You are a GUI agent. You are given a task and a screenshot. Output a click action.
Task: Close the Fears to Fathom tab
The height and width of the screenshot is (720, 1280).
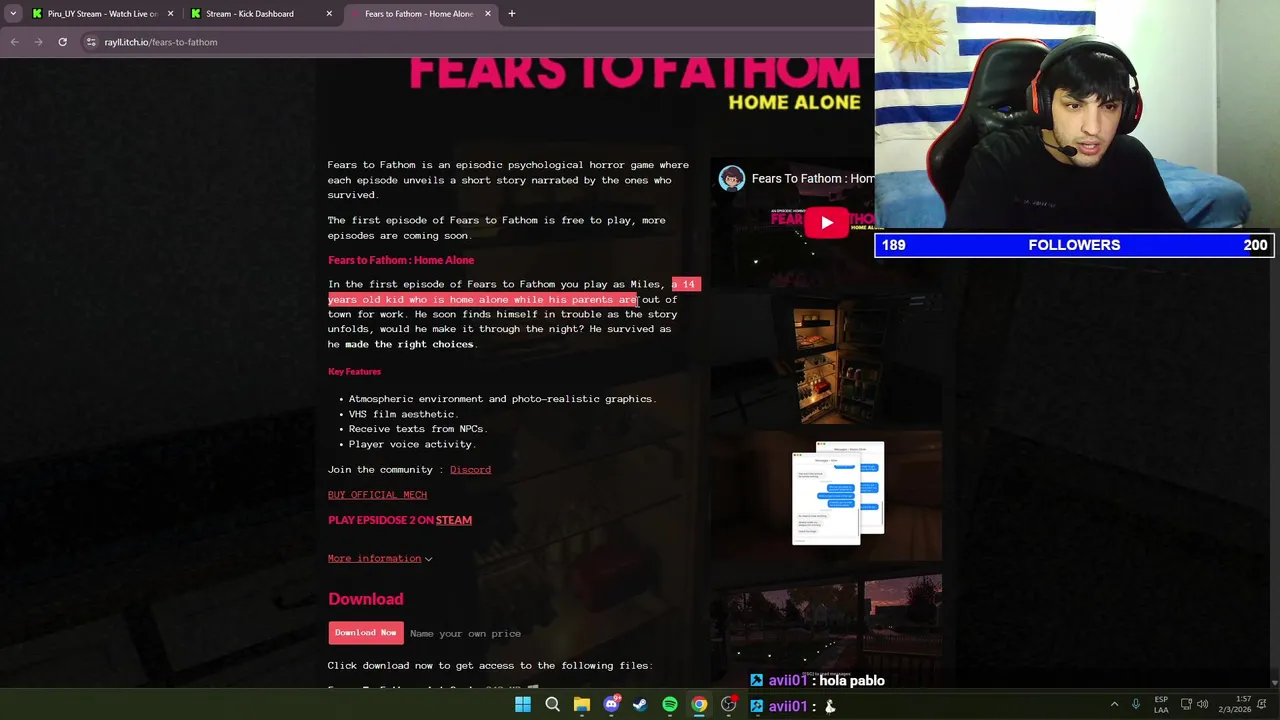(488, 14)
